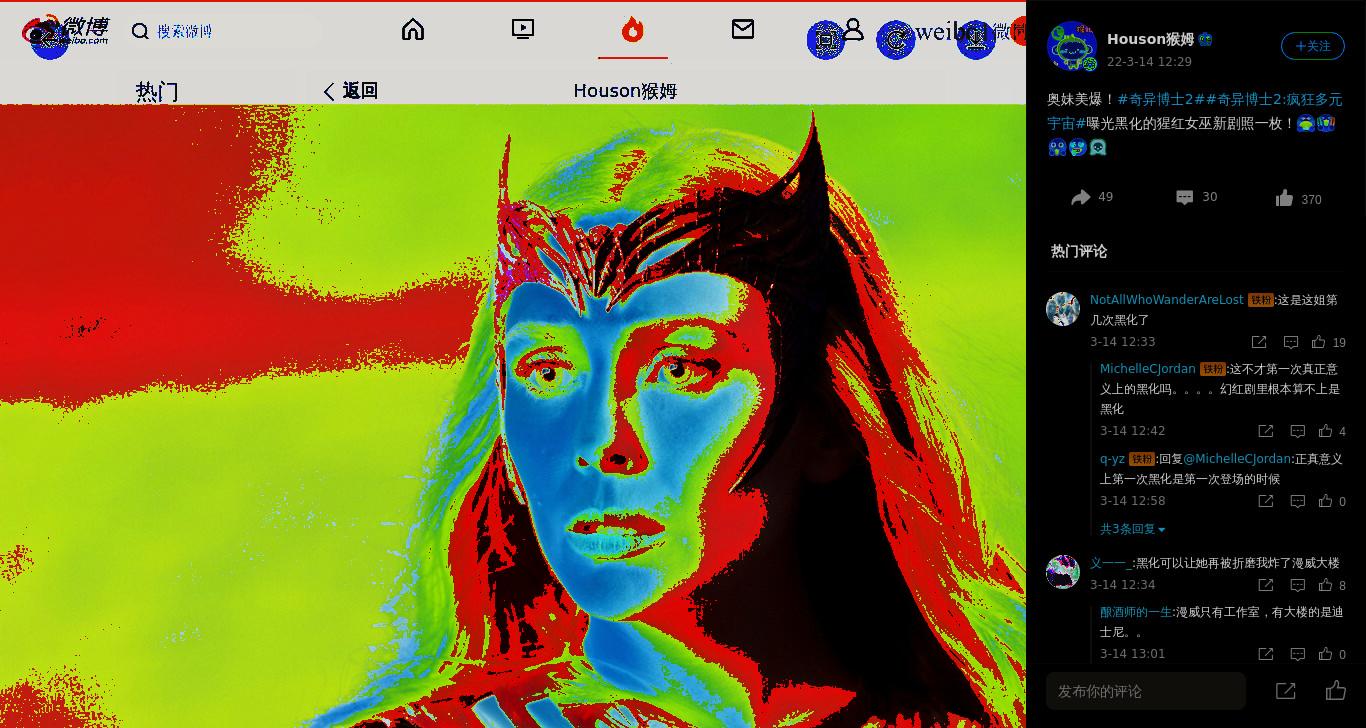This screenshot has width=1366, height=728.
Task: Click the 铁粉 badge after MichelleCJordan
Action: [x=1213, y=369]
